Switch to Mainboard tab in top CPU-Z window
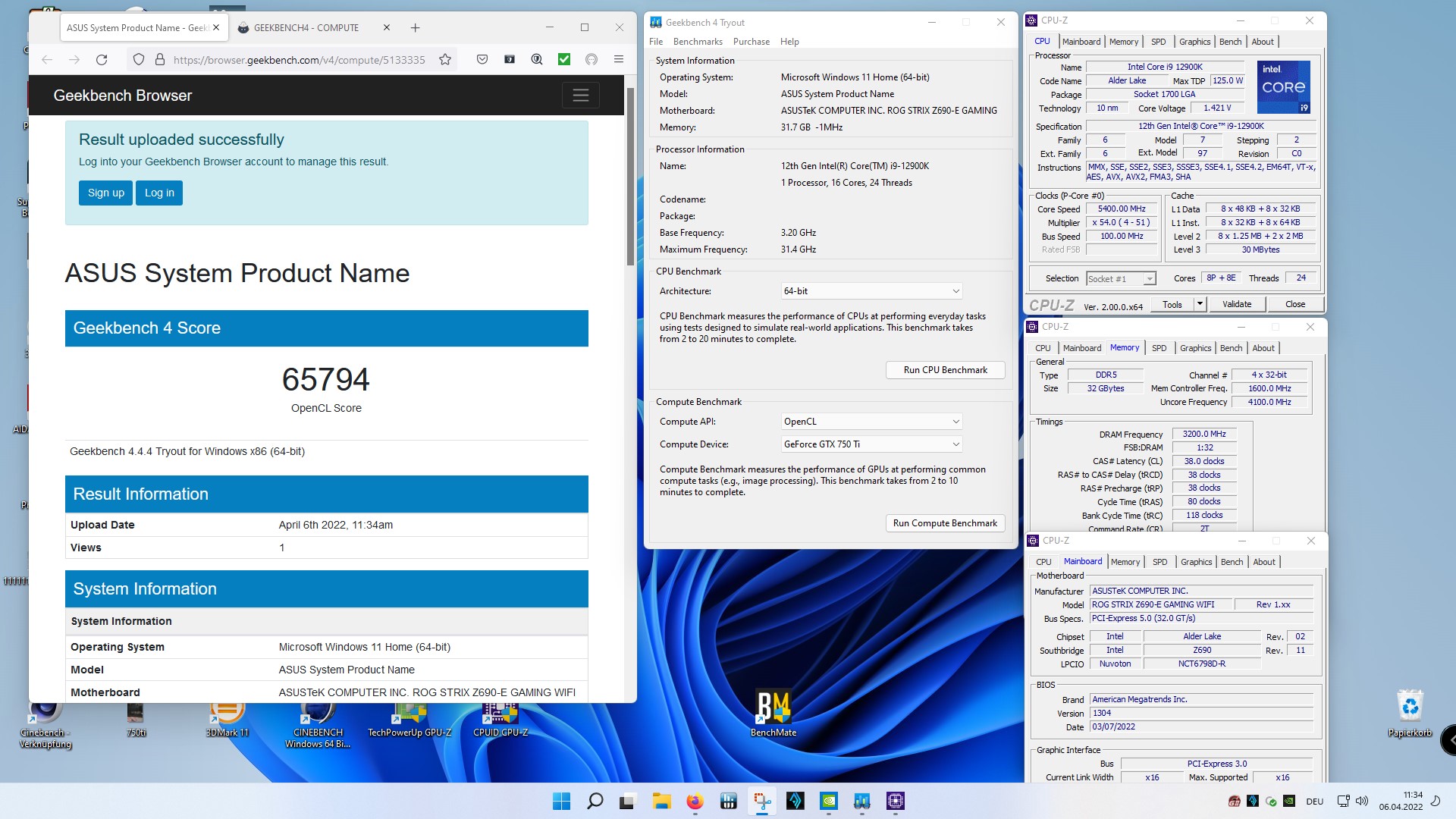This screenshot has width=1456, height=819. click(x=1081, y=42)
